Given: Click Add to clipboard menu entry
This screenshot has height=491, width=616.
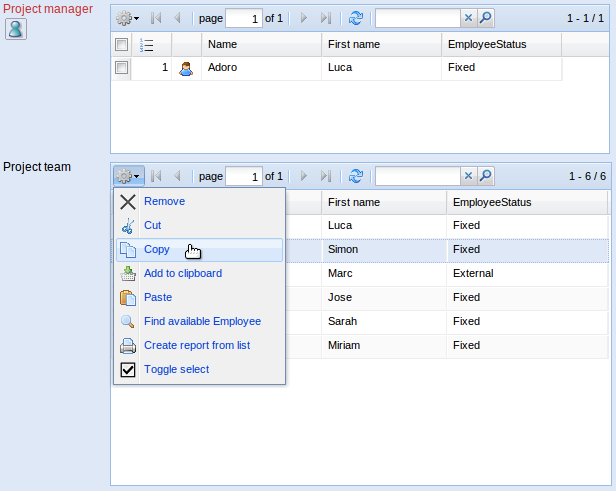Looking at the screenshot, I should click(182, 273).
